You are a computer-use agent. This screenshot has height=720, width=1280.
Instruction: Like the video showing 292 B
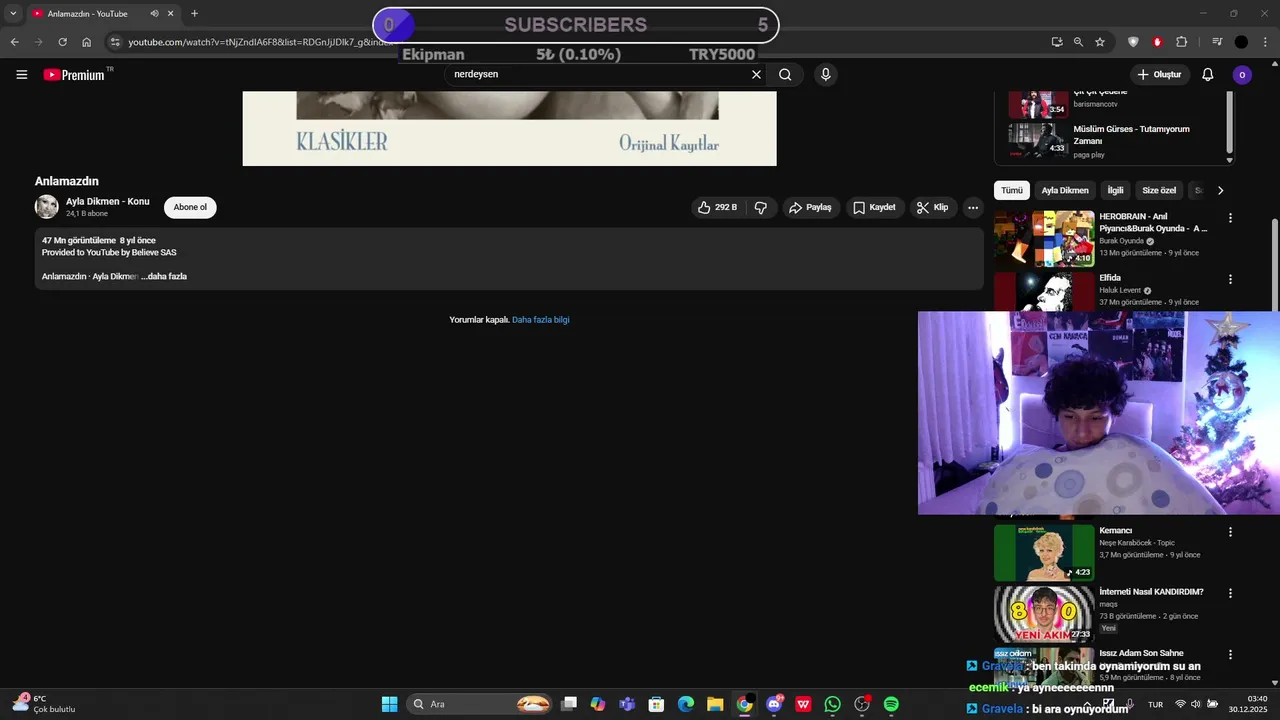pyautogui.click(x=717, y=207)
